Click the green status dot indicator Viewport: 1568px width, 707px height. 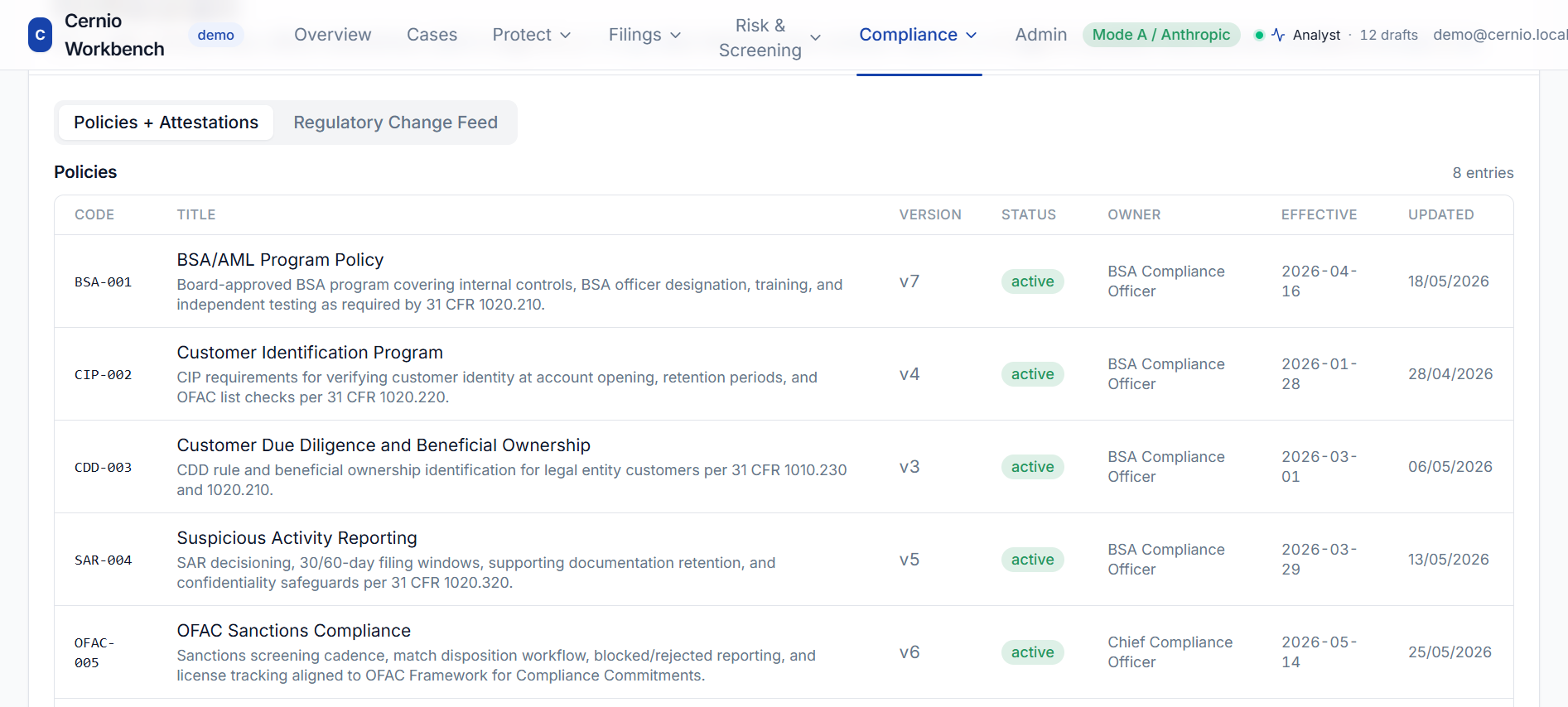[x=1259, y=35]
